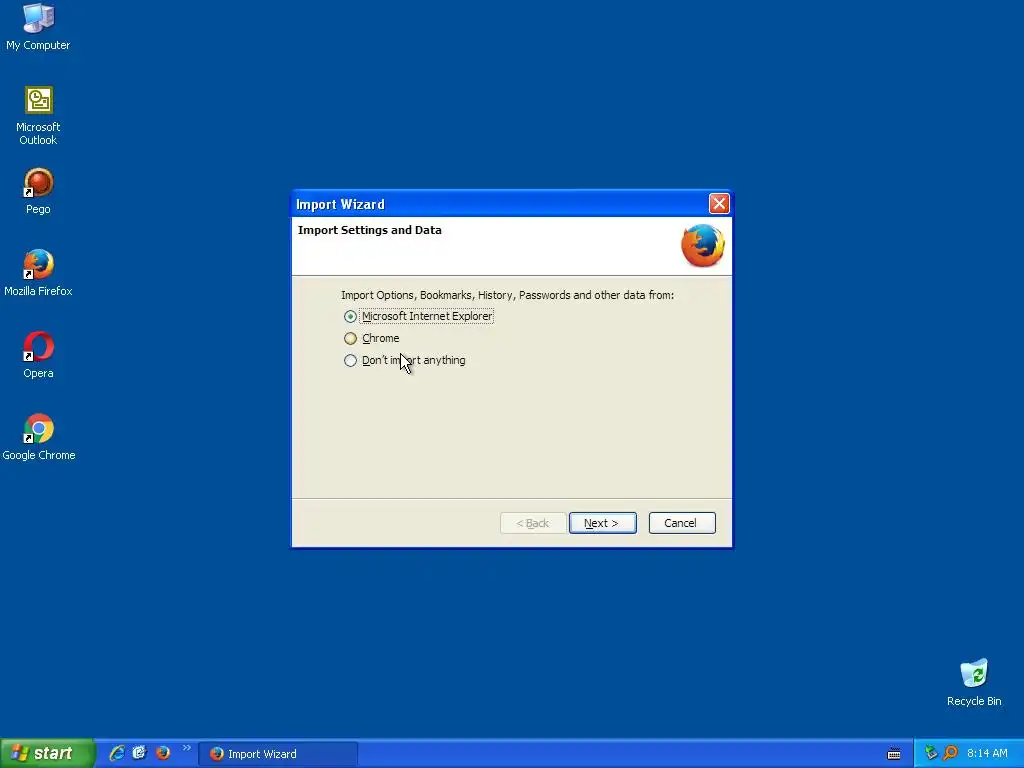Screen dimensions: 1024x768
Task: Select the Pego desktop shortcut
Action: tap(38, 191)
